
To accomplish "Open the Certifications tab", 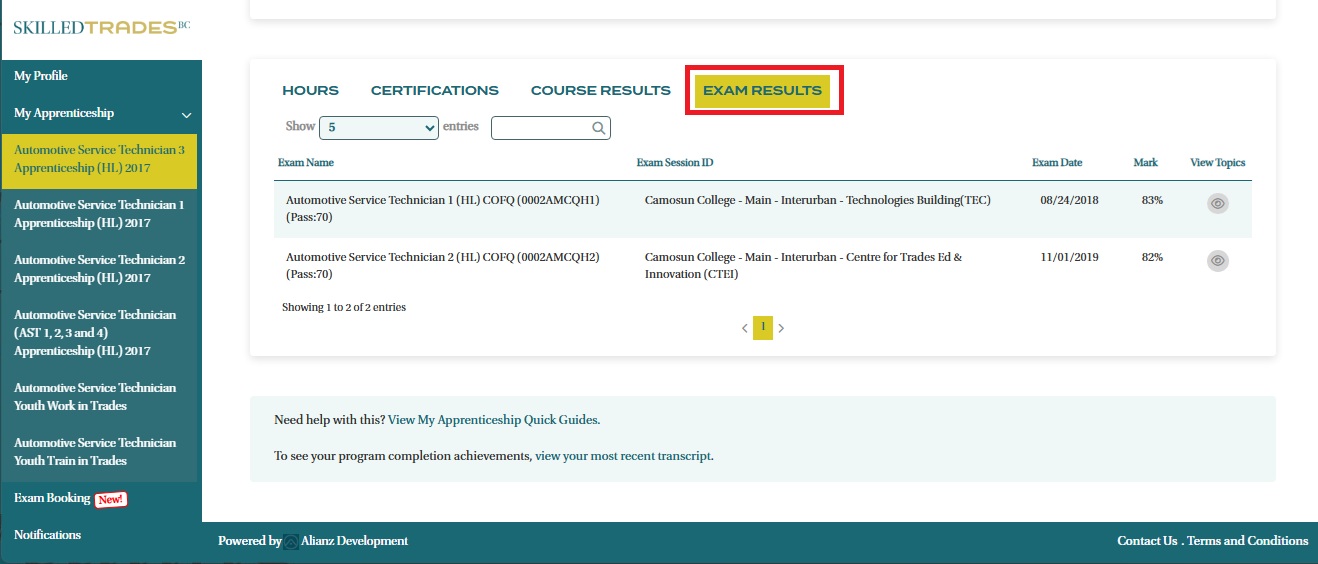I will (x=434, y=91).
